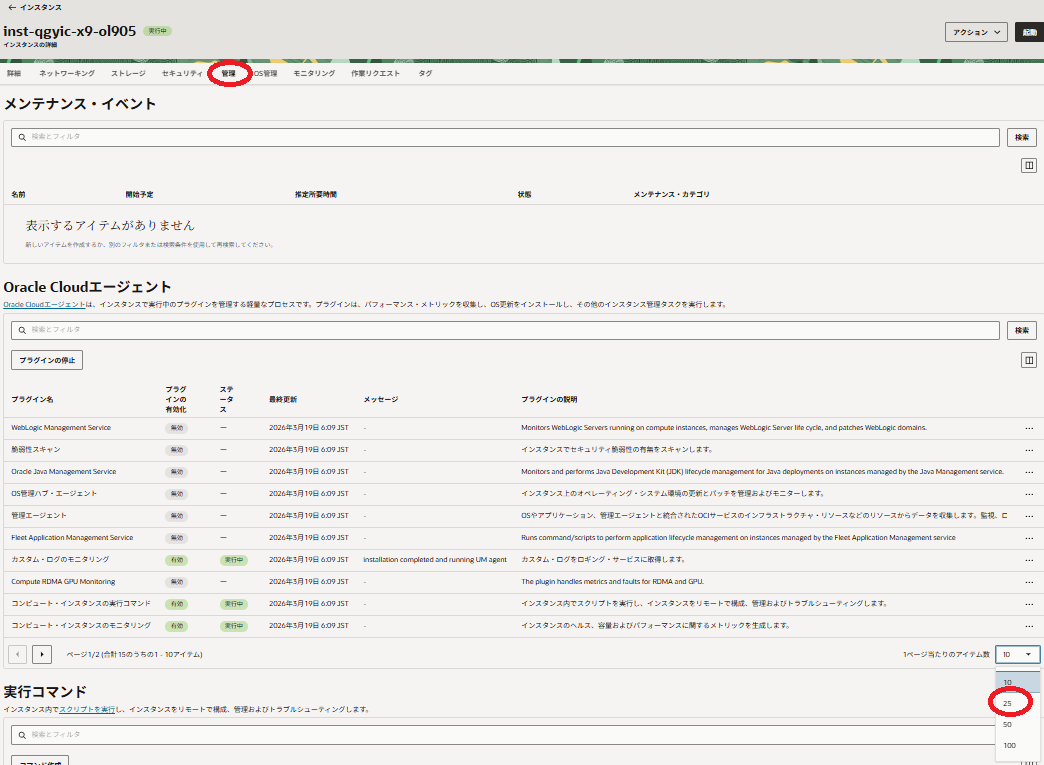Choose 100 from items per page list
The image size is (1044, 765).
1009,745
